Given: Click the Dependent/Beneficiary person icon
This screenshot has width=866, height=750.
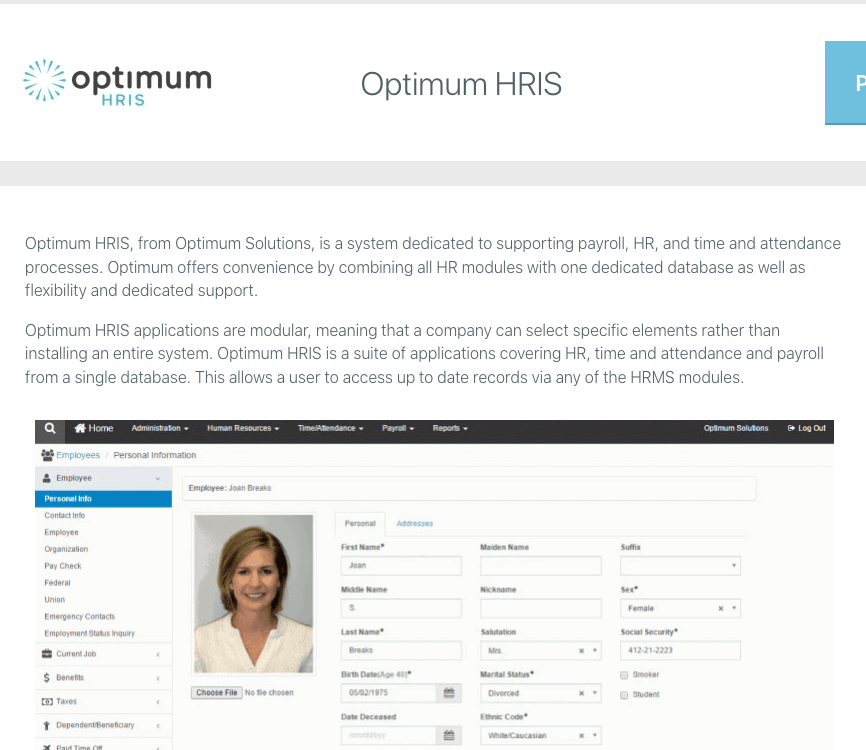Looking at the screenshot, I should pyautogui.click(x=46, y=726).
